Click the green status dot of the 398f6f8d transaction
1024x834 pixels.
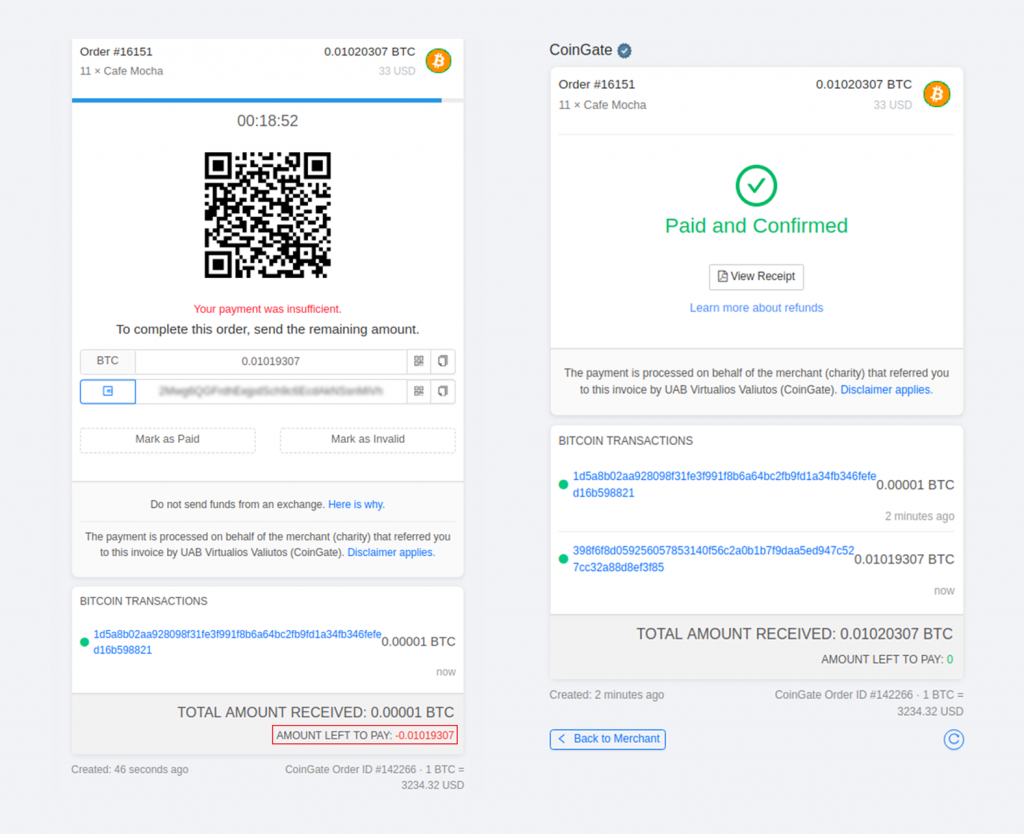(x=563, y=559)
